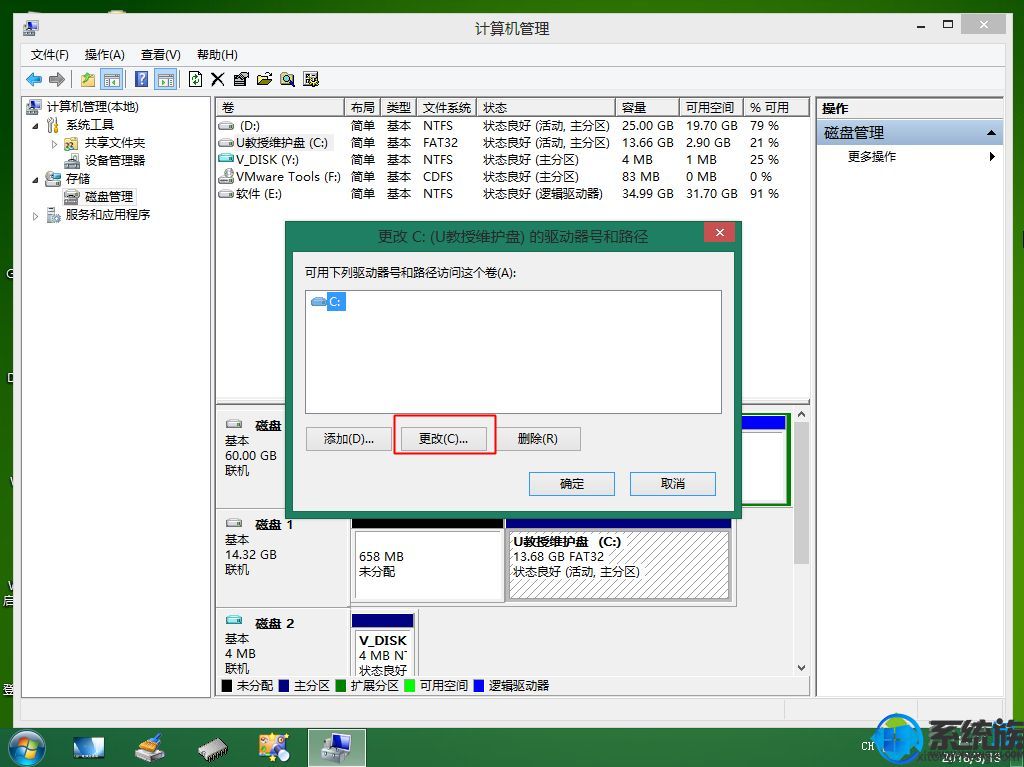Select 设备管理器 in the tree
This screenshot has height=767, width=1024.
115,161
